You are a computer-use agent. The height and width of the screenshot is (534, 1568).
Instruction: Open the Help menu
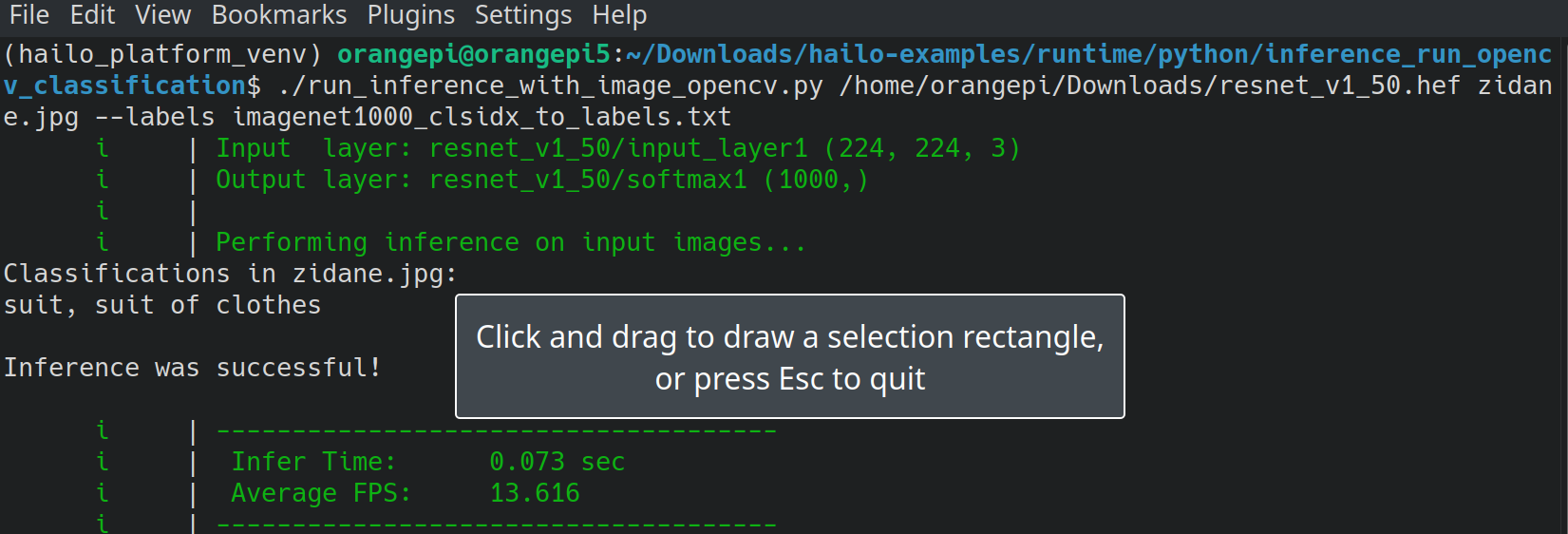click(x=619, y=15)
